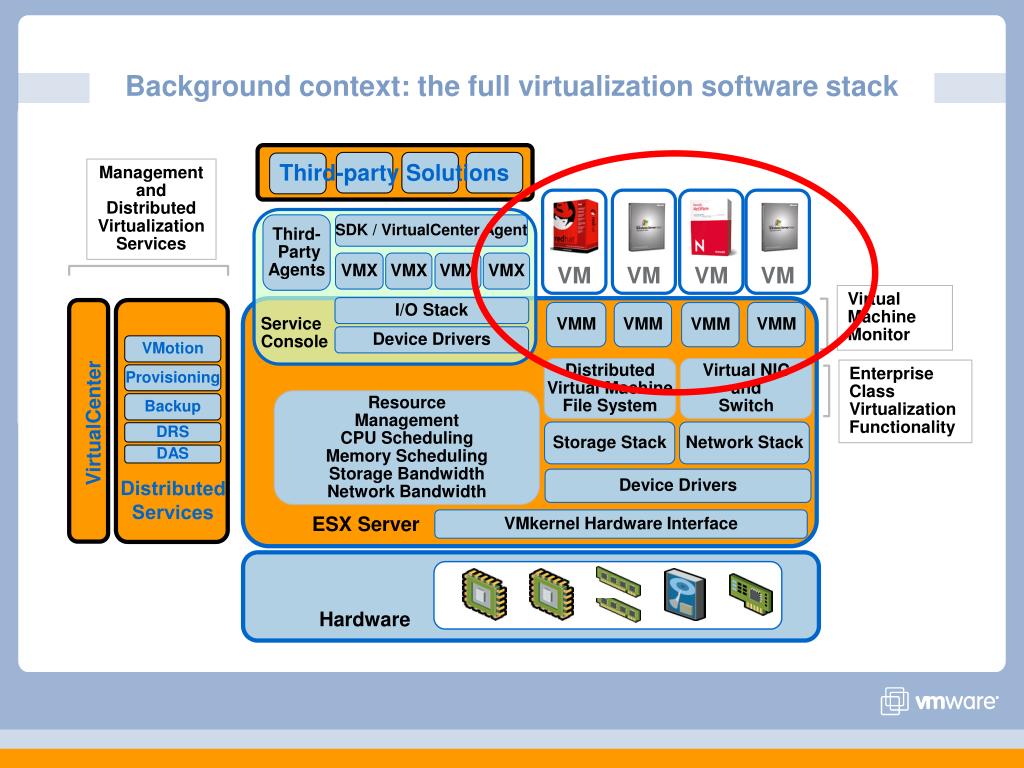Image resolution: width=1024 pixels, height=768 pixels.
Task: Click the vertical VirtualCenter bar
Action: coord(89,421)
